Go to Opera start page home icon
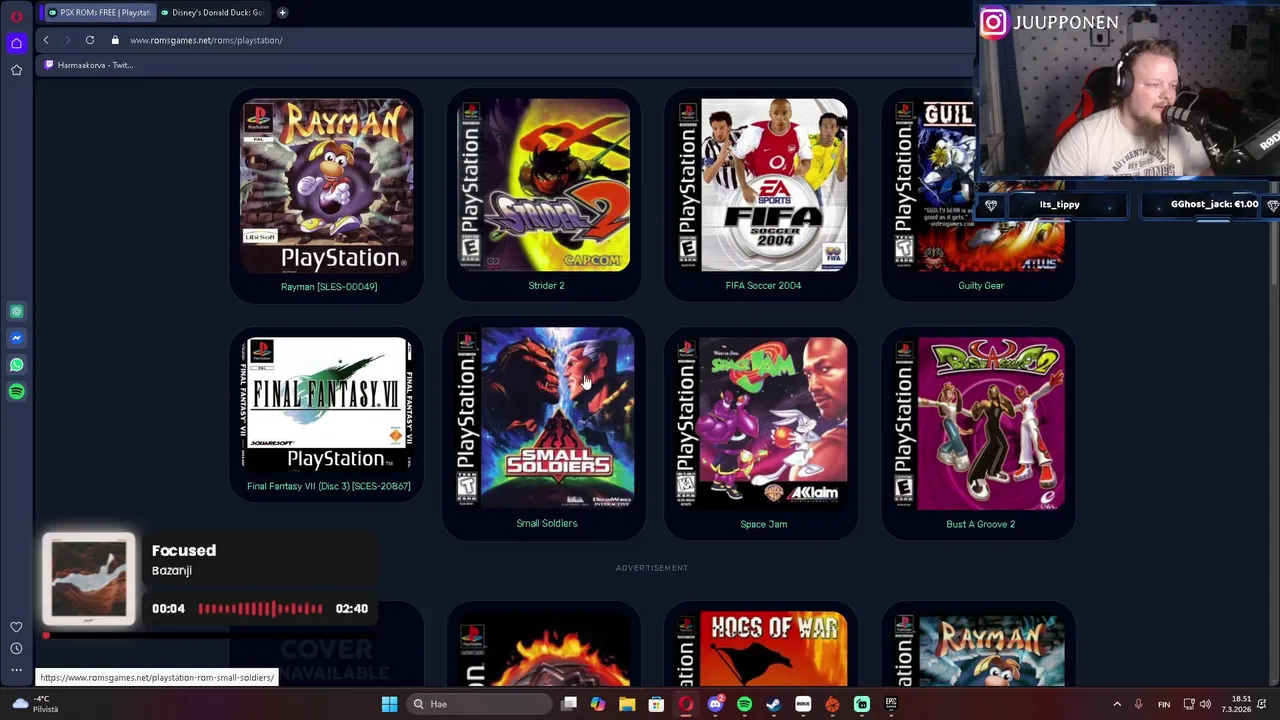The height and width of the screenshot is (720, 1280). point(16,43)
